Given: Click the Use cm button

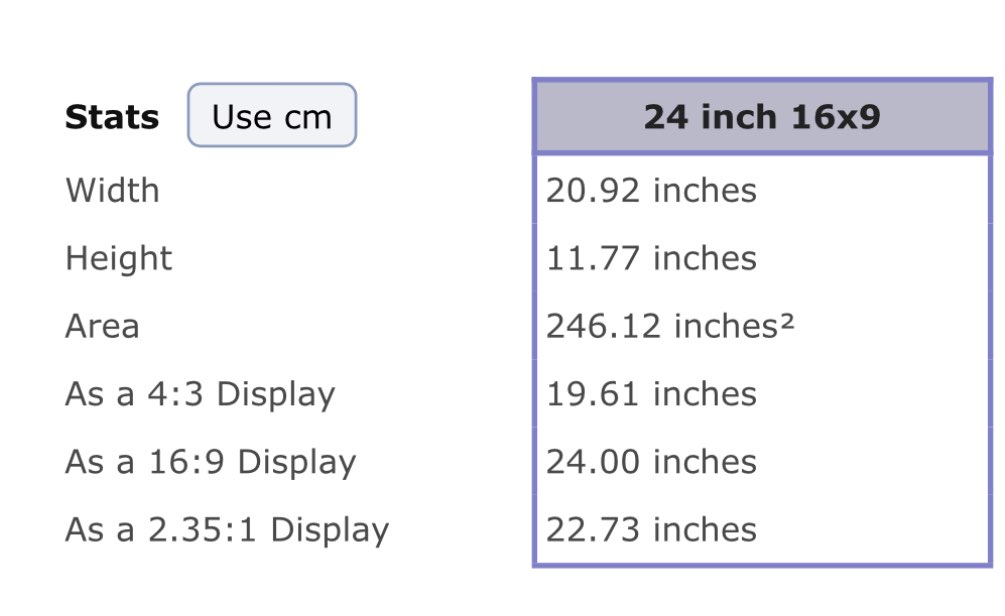Looking at the screenshot, I should tap(272, 116).
